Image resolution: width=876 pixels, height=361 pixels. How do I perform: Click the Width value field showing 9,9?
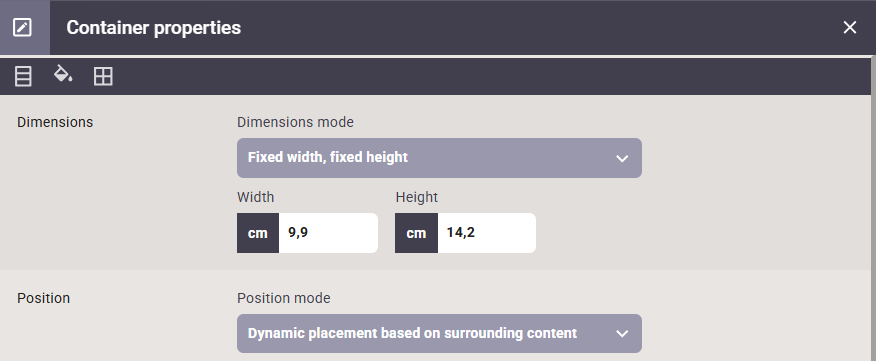coord(328,233)
